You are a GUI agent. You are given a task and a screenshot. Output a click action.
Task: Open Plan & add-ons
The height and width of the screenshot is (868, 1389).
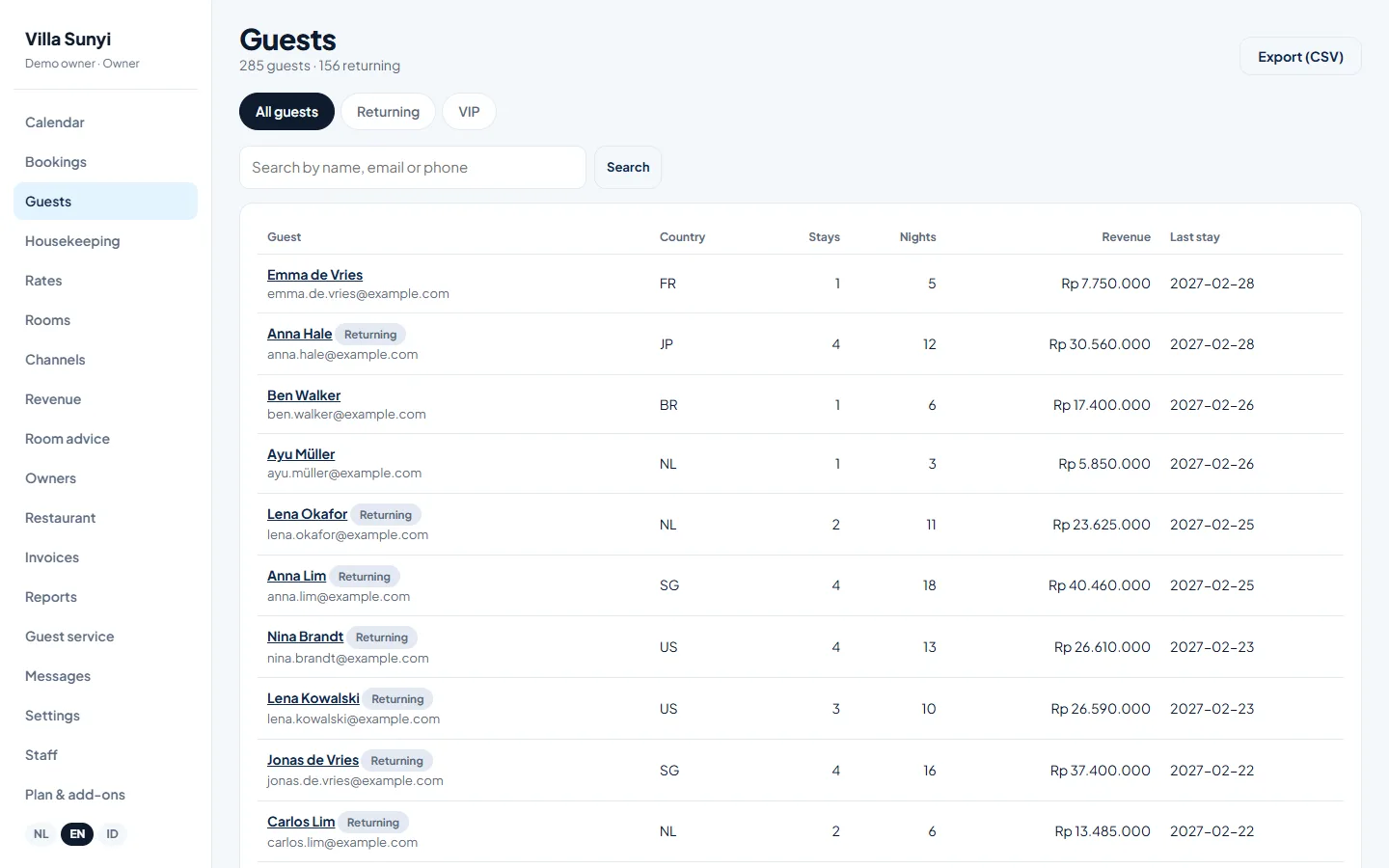pos(105,795)
